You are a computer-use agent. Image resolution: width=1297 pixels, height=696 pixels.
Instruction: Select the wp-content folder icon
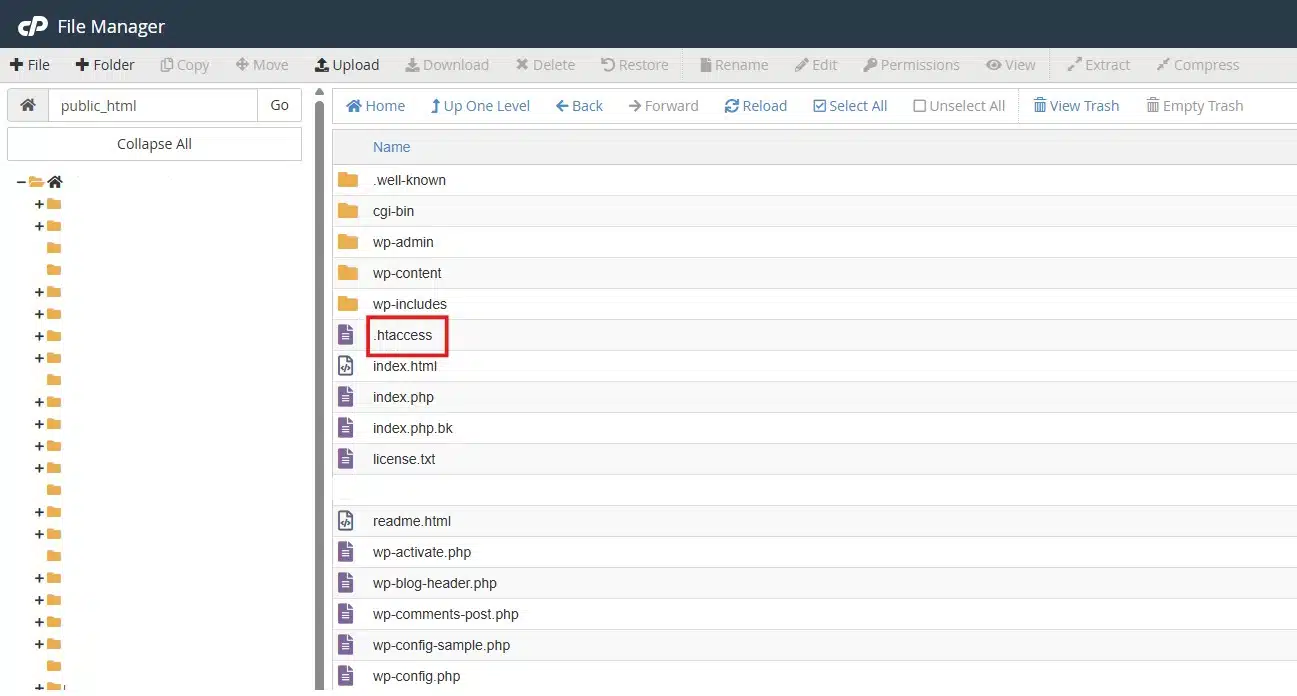coord(348,273)
